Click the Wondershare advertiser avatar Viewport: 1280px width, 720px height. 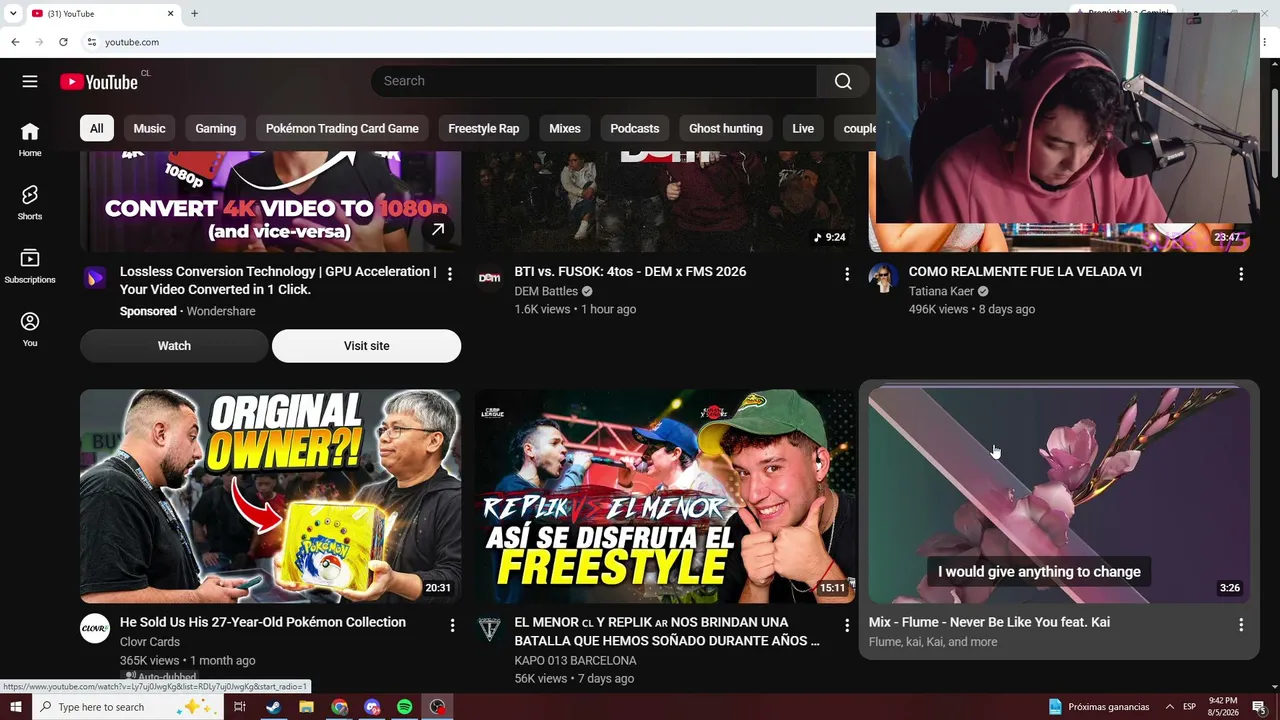click(x=95, y=278)
